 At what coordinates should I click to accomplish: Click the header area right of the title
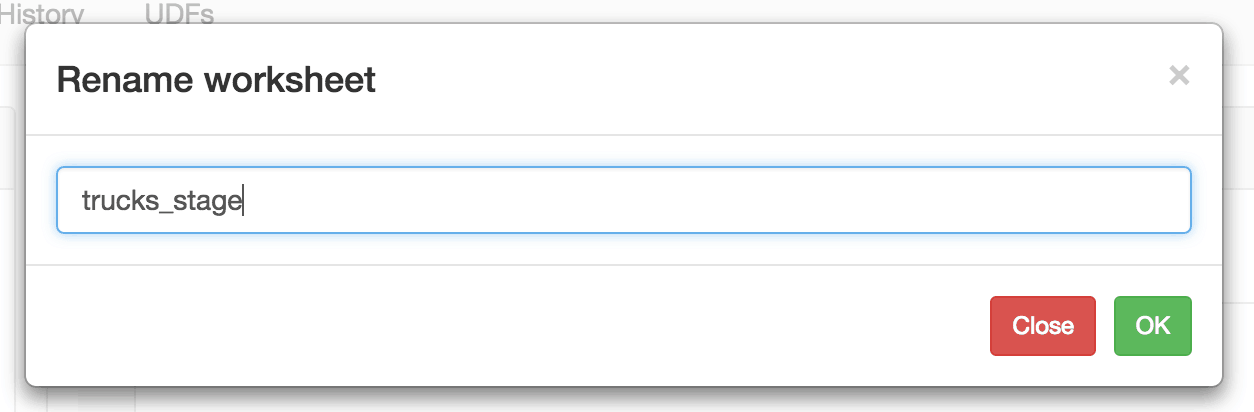(x=770, y=79)
